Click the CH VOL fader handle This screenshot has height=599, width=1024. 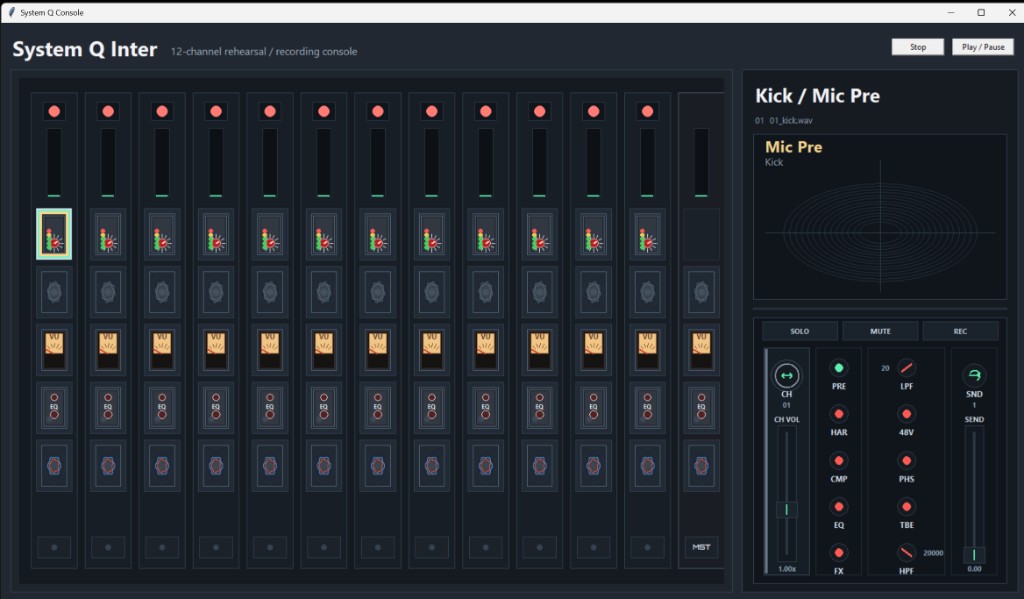click(786, 510)
